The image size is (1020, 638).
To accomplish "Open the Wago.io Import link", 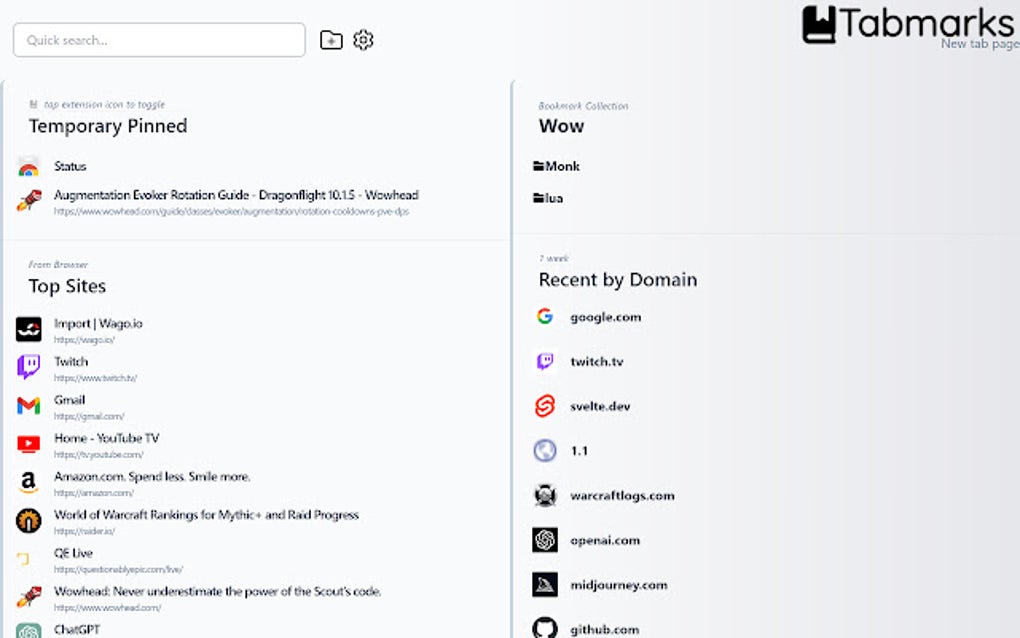I will pos(100,324).
